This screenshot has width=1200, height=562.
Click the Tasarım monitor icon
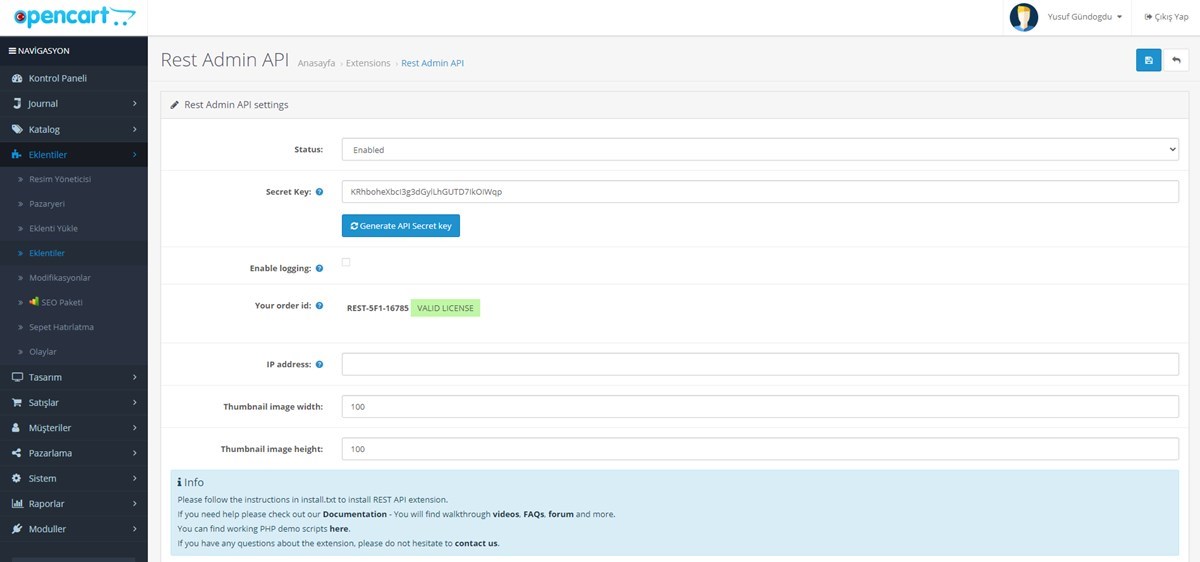point(17,377)
